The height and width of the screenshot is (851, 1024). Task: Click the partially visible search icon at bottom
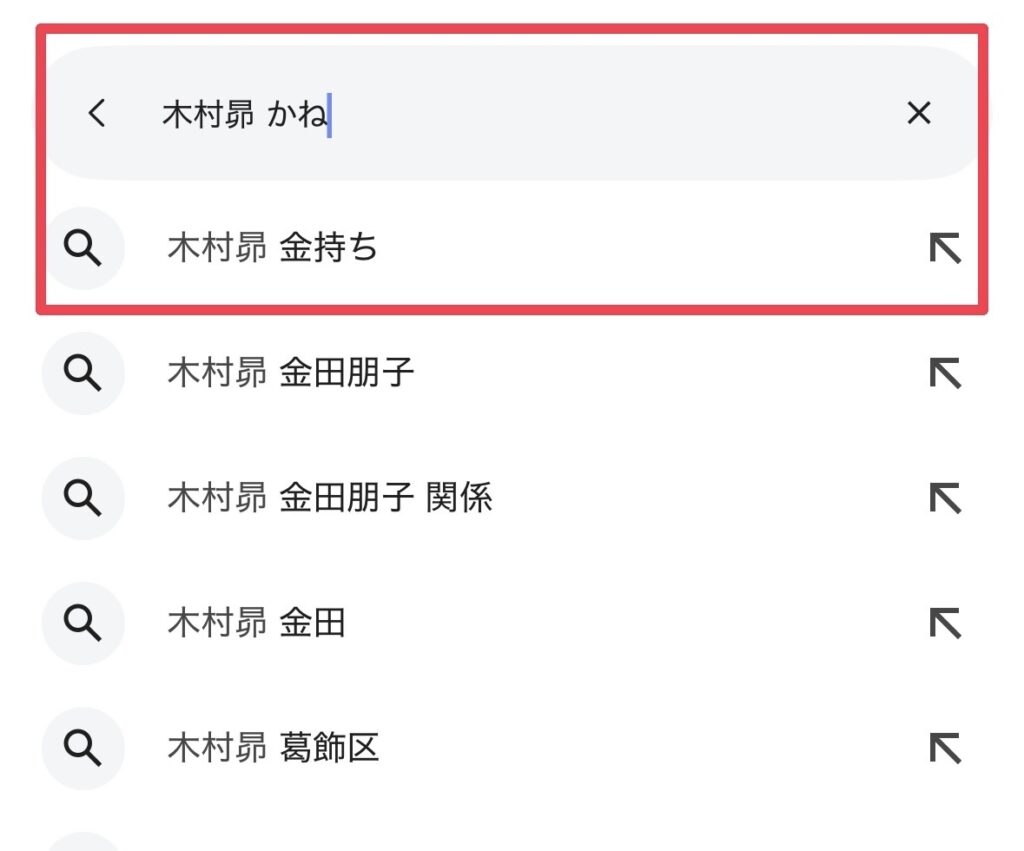coord(83,843)
